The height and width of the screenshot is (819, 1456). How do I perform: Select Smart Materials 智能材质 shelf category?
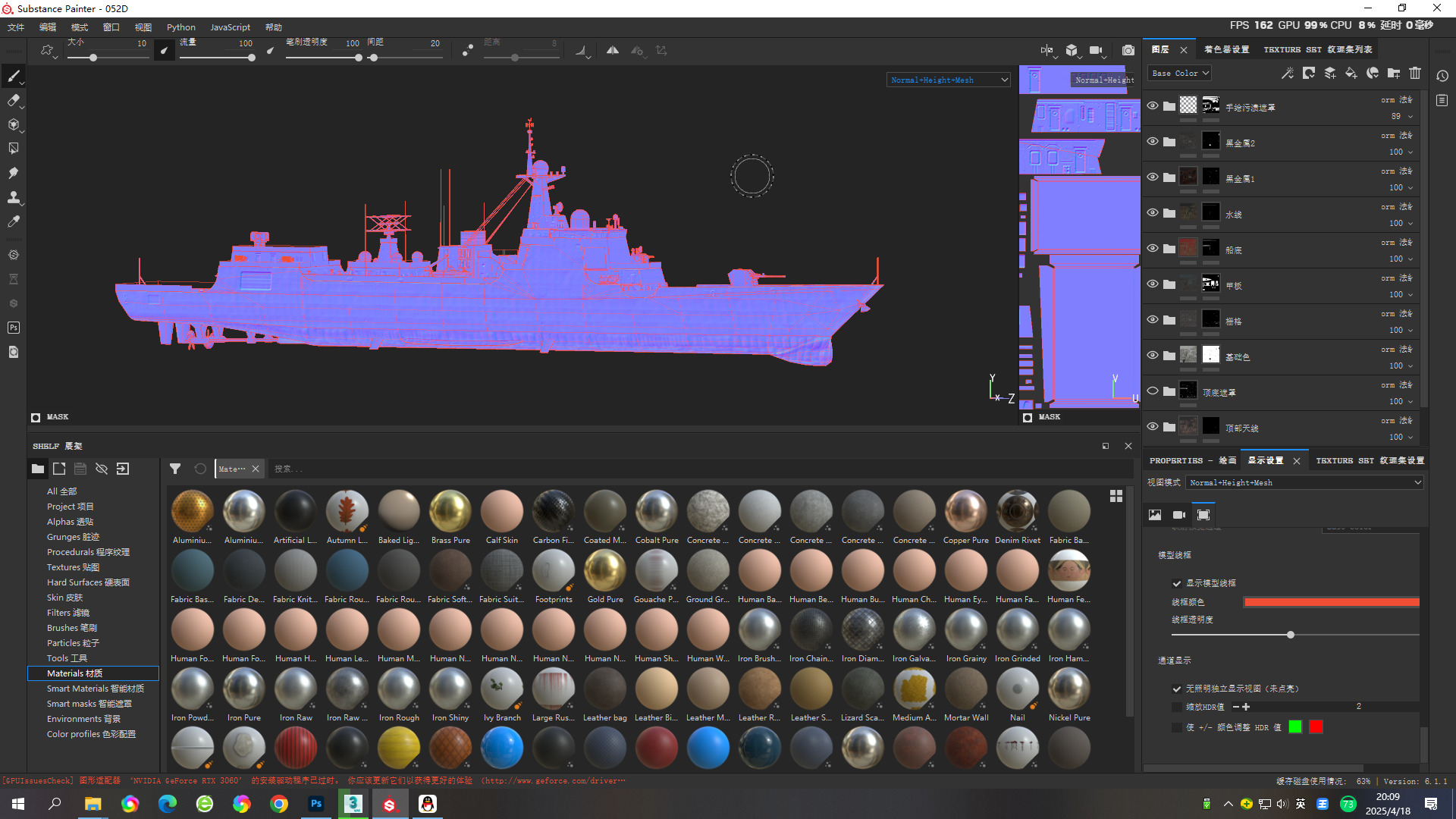pyautogui.click(x=95, y=689)
